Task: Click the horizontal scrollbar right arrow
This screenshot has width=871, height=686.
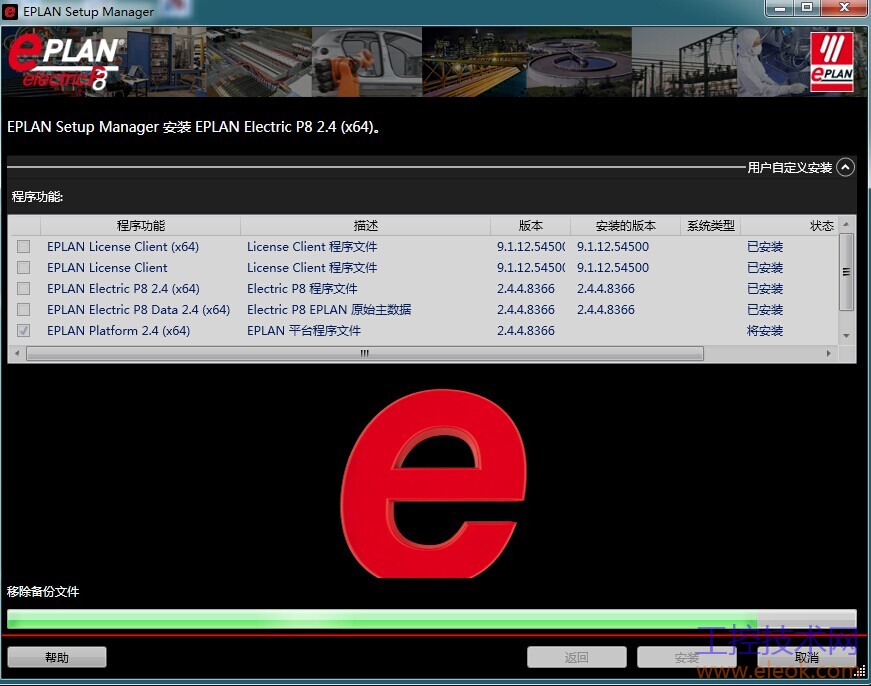Action: click(x=829, y=353)
